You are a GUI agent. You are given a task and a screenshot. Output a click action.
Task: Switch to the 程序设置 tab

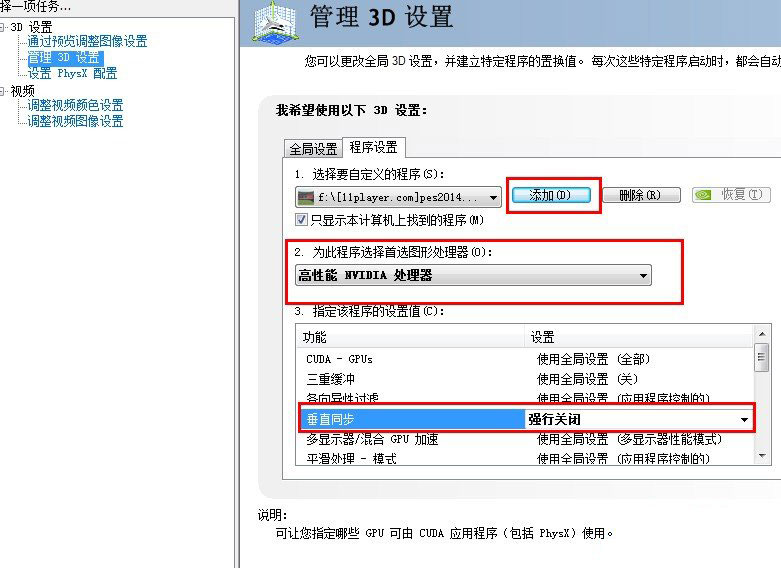[374, 147]
